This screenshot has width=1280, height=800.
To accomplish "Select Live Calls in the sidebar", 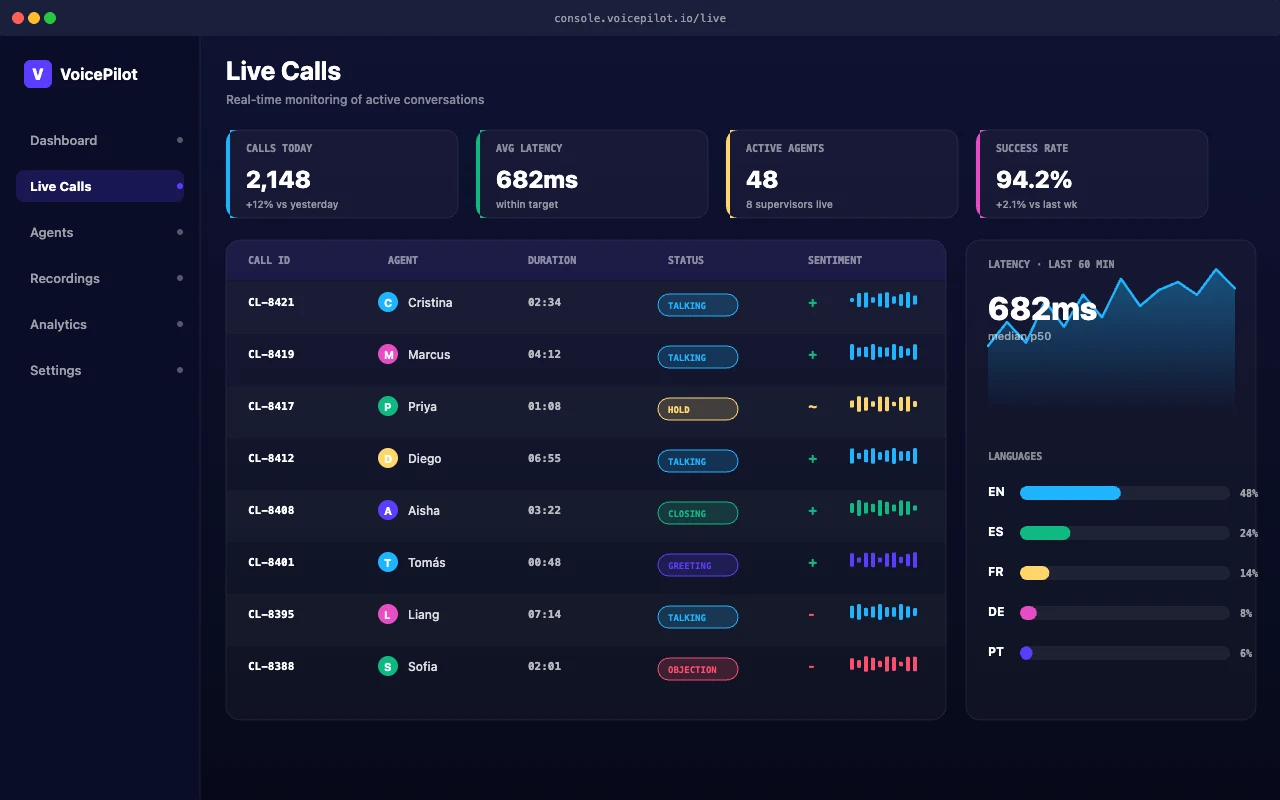I will tap(100, 186).
